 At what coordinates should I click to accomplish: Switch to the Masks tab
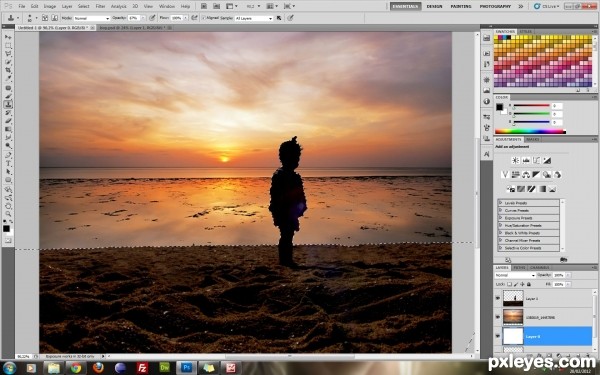click(x=532, y=139)
